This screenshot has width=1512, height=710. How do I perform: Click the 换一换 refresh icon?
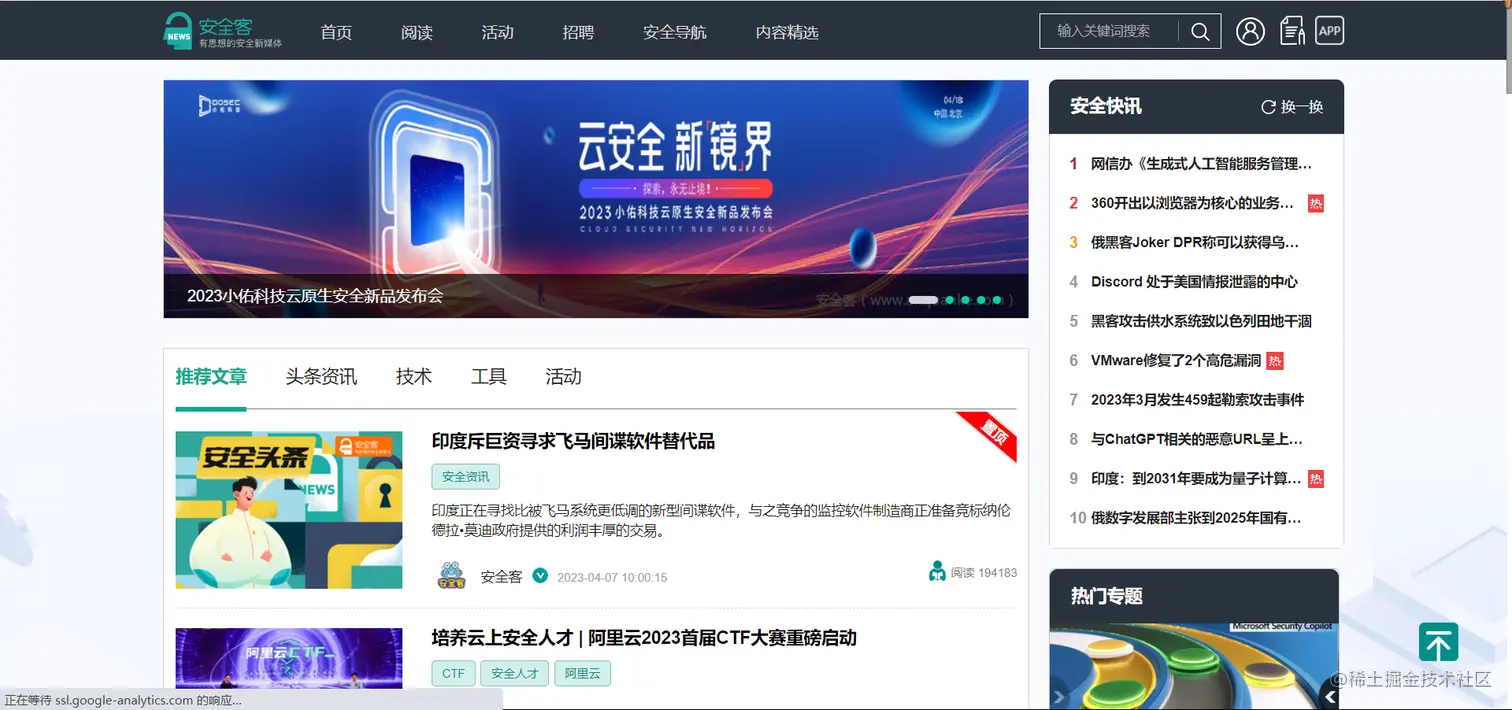pos(1268,107)
